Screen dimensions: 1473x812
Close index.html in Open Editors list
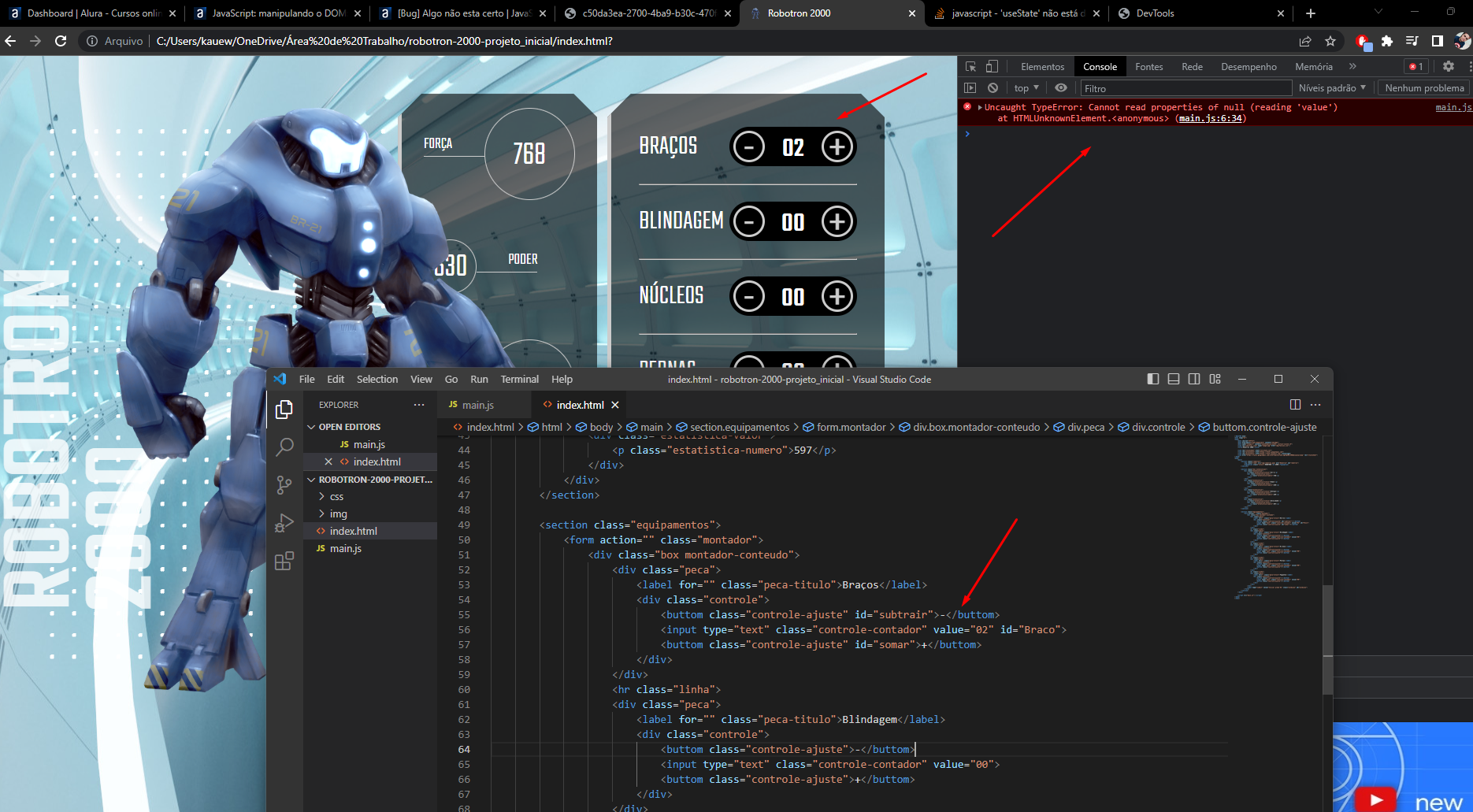pyautogui.click(x=328, y=462)
